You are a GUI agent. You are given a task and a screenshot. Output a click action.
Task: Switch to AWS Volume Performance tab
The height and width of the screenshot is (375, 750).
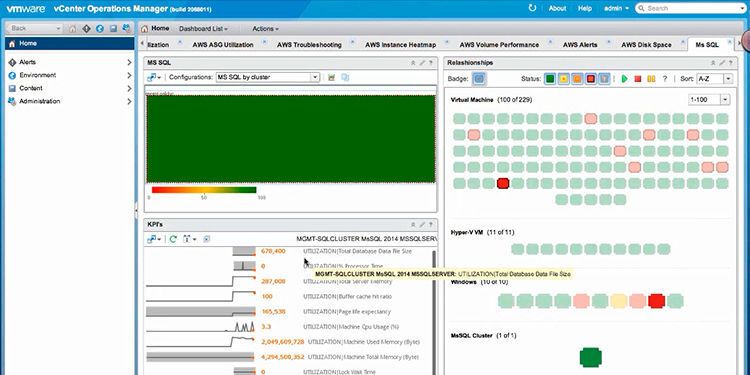[x=499, y=44]
